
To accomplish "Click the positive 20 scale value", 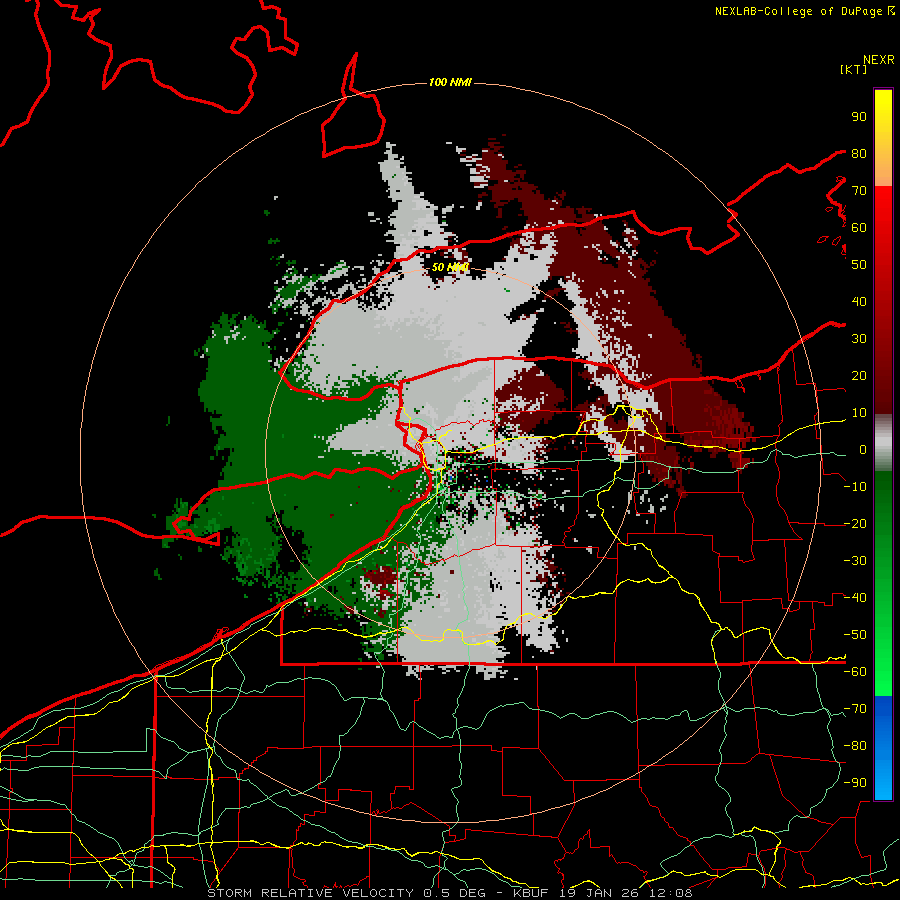I will (859, 375).
